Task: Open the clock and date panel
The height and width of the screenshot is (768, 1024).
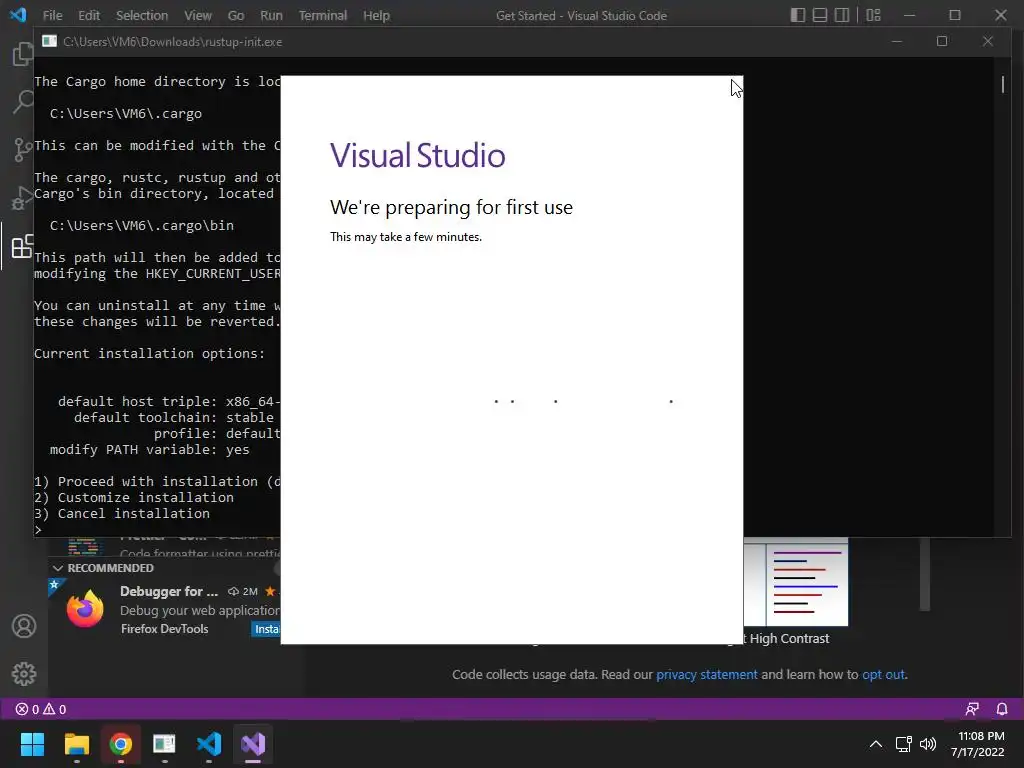Action: click(x=977, y=744)
